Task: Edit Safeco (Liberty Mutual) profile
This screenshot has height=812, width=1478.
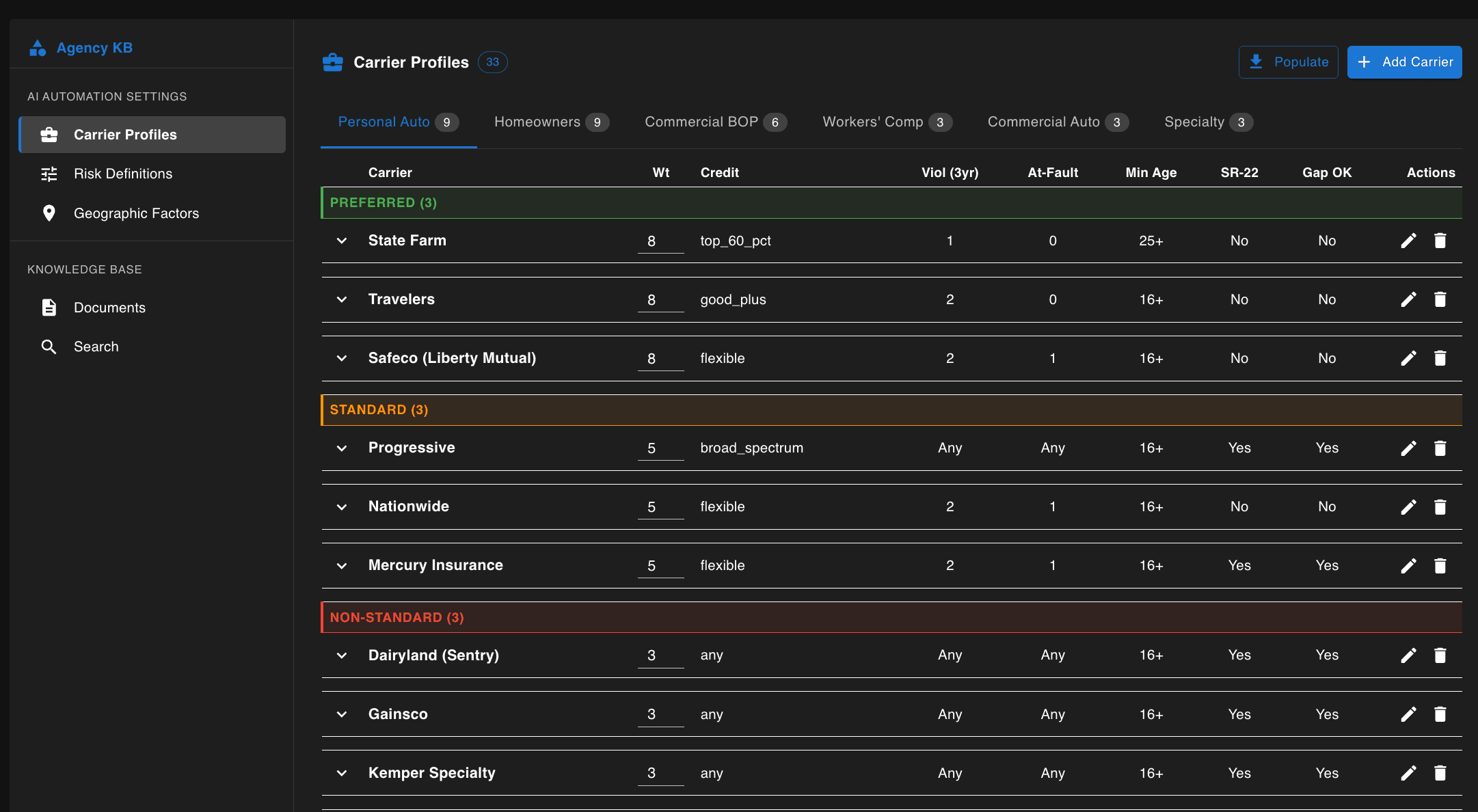Action: click(x=1408, y=358)
